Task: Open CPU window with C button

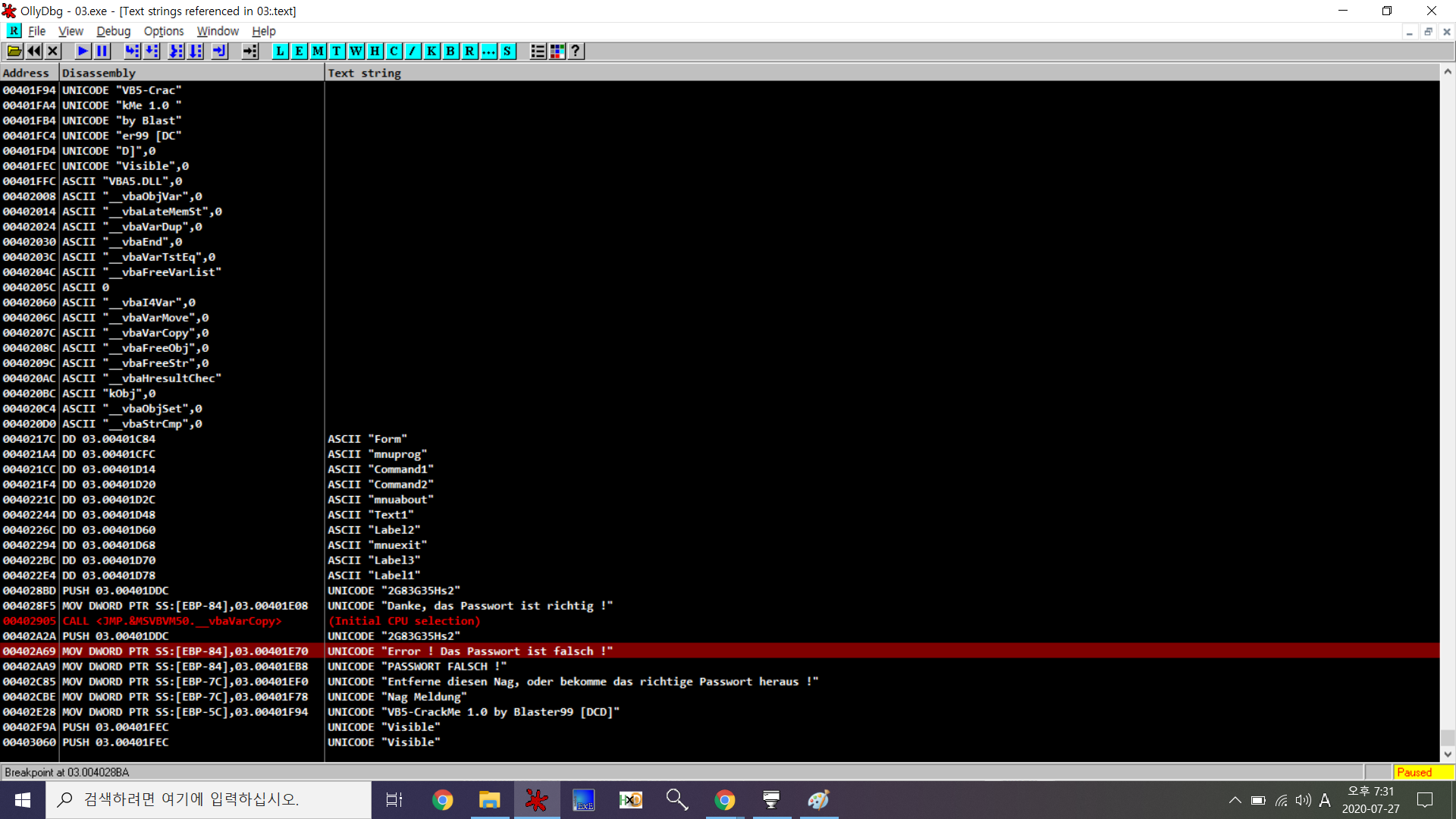Action: [x=394, y=51]
